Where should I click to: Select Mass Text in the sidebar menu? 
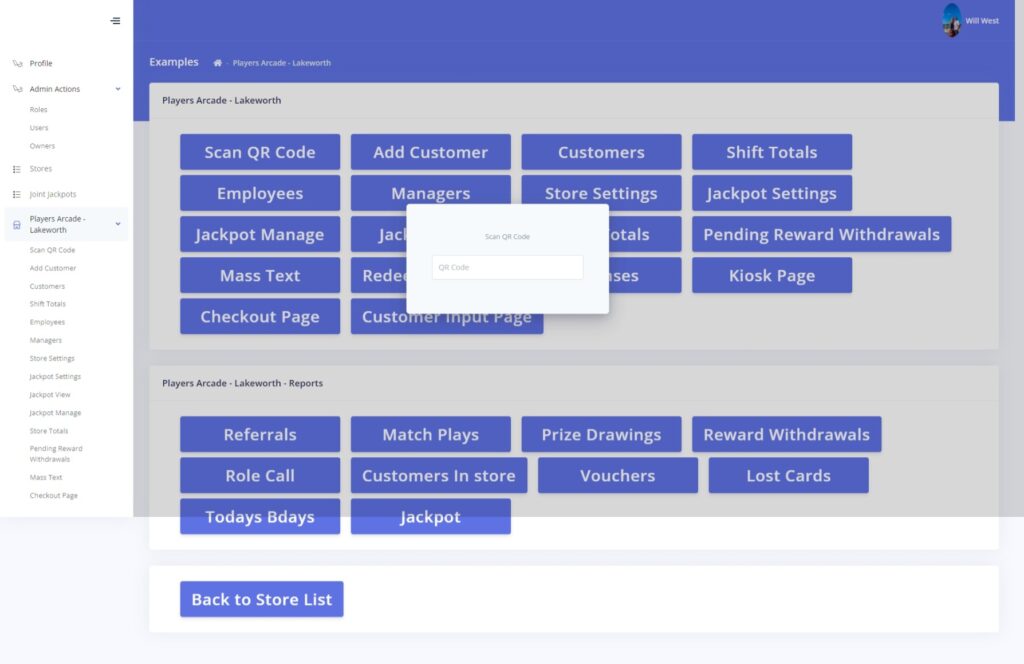[x=46, y=477]
